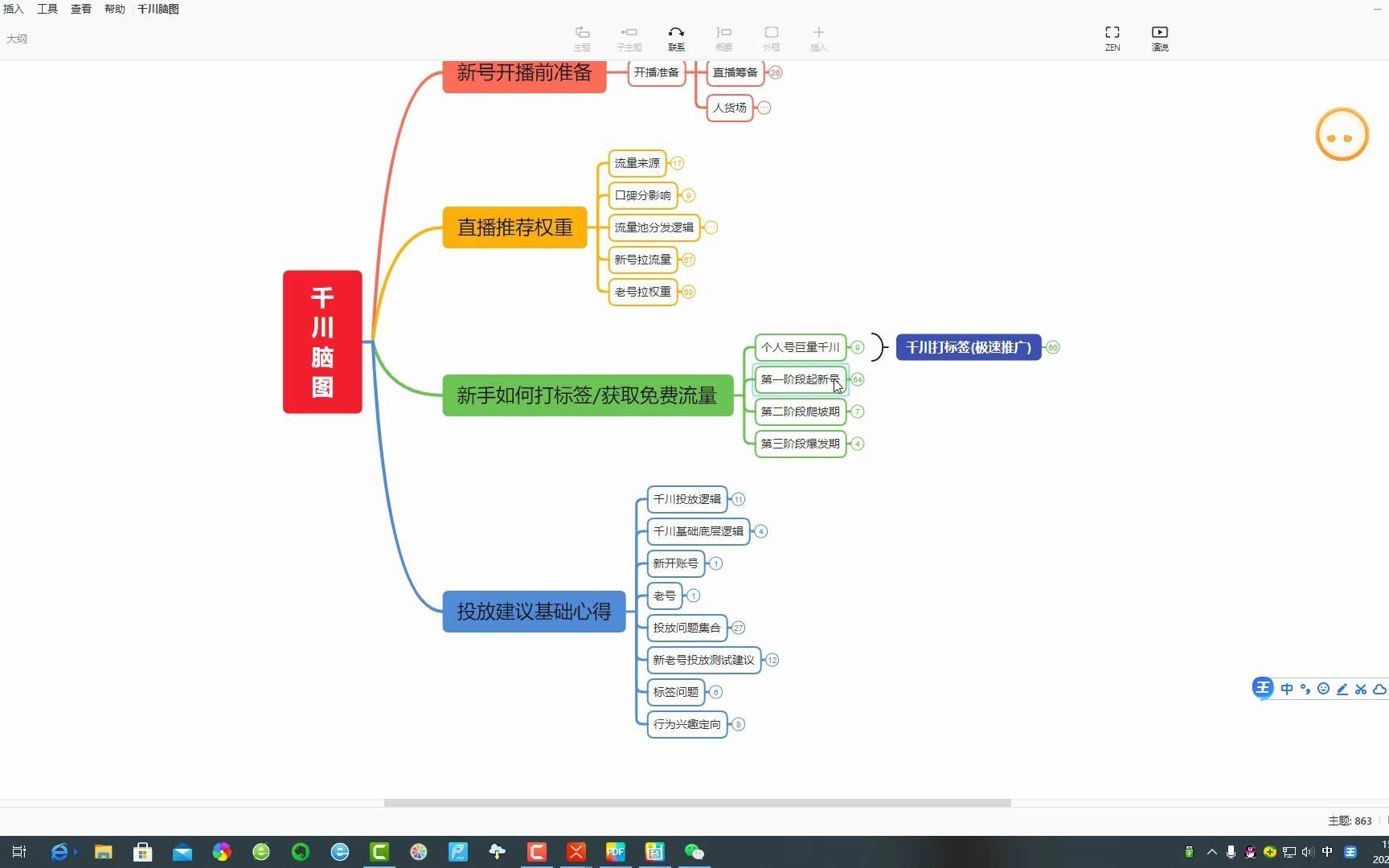
Task: Click the 插入 plus toolbar icon
Action: click(x=818, y=38)
